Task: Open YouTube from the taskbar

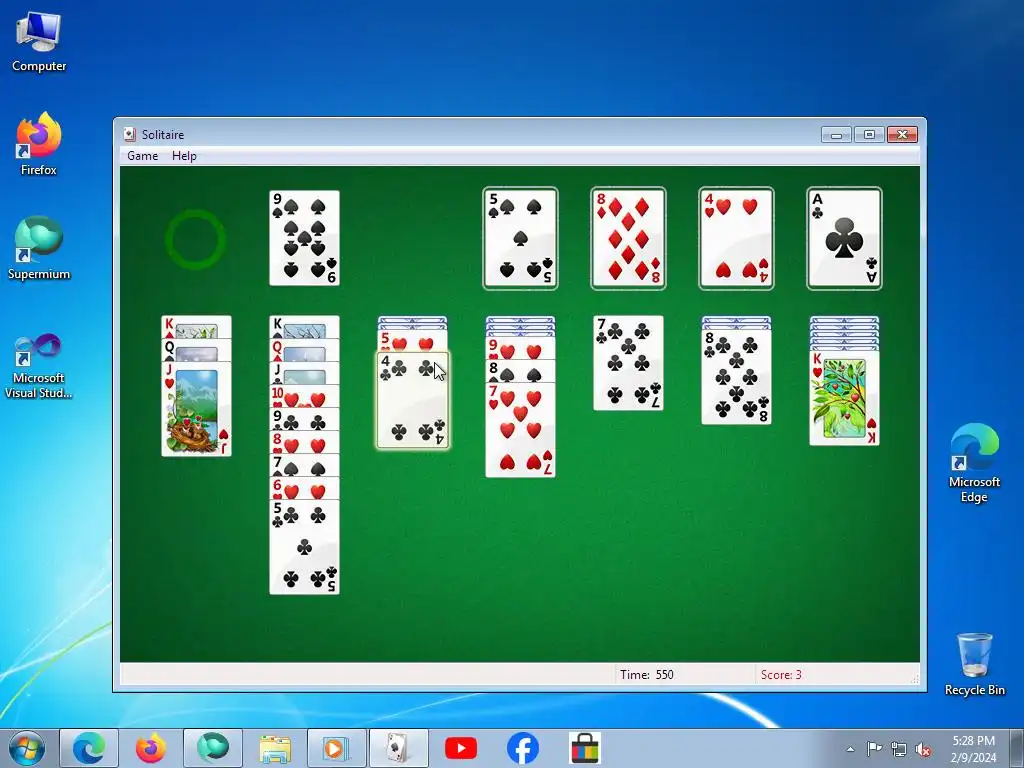Action: coord(460,748)
